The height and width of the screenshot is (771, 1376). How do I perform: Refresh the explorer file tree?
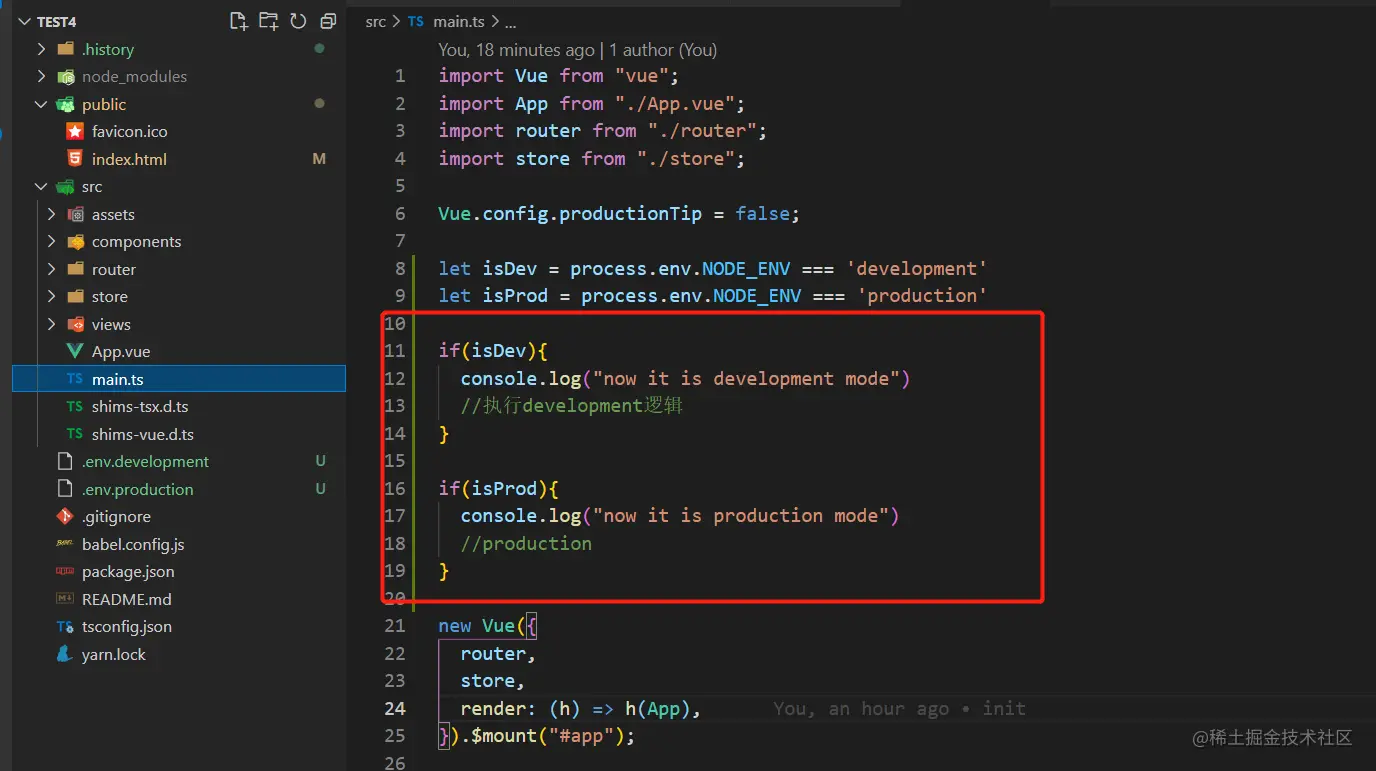[298, 21]
